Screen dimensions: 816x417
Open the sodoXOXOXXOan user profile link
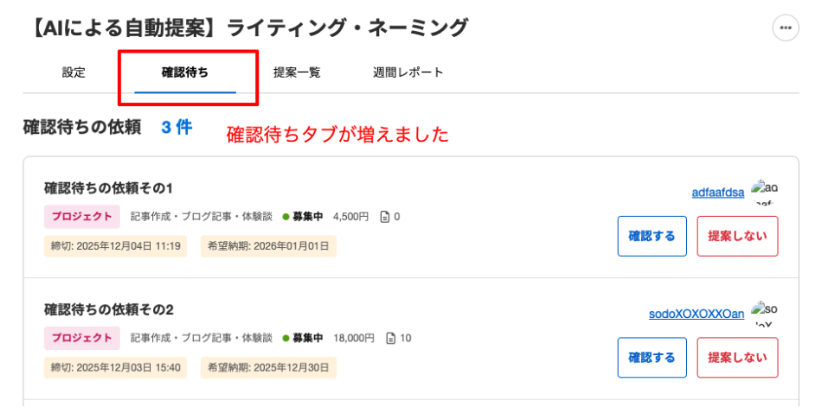[697, 314]
